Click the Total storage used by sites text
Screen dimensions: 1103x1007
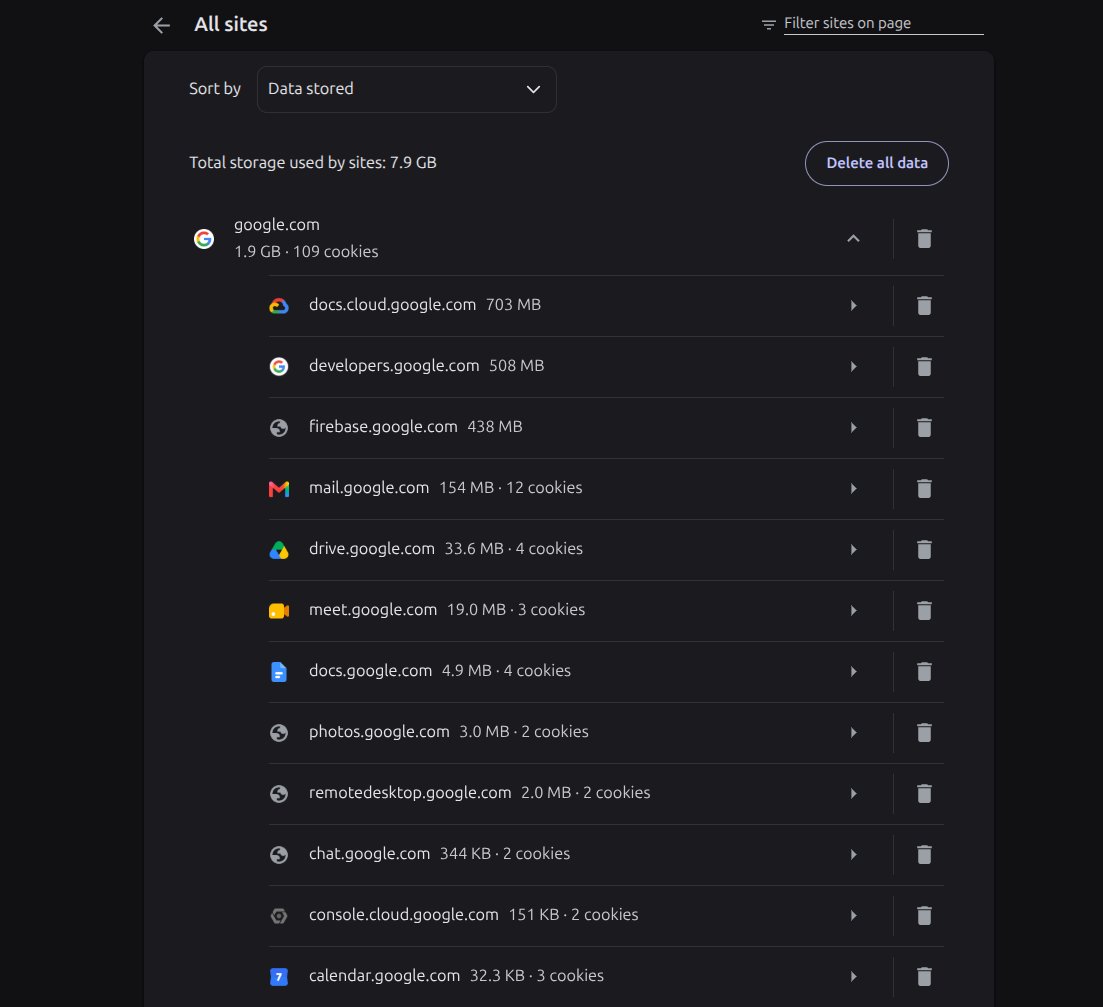312,162
